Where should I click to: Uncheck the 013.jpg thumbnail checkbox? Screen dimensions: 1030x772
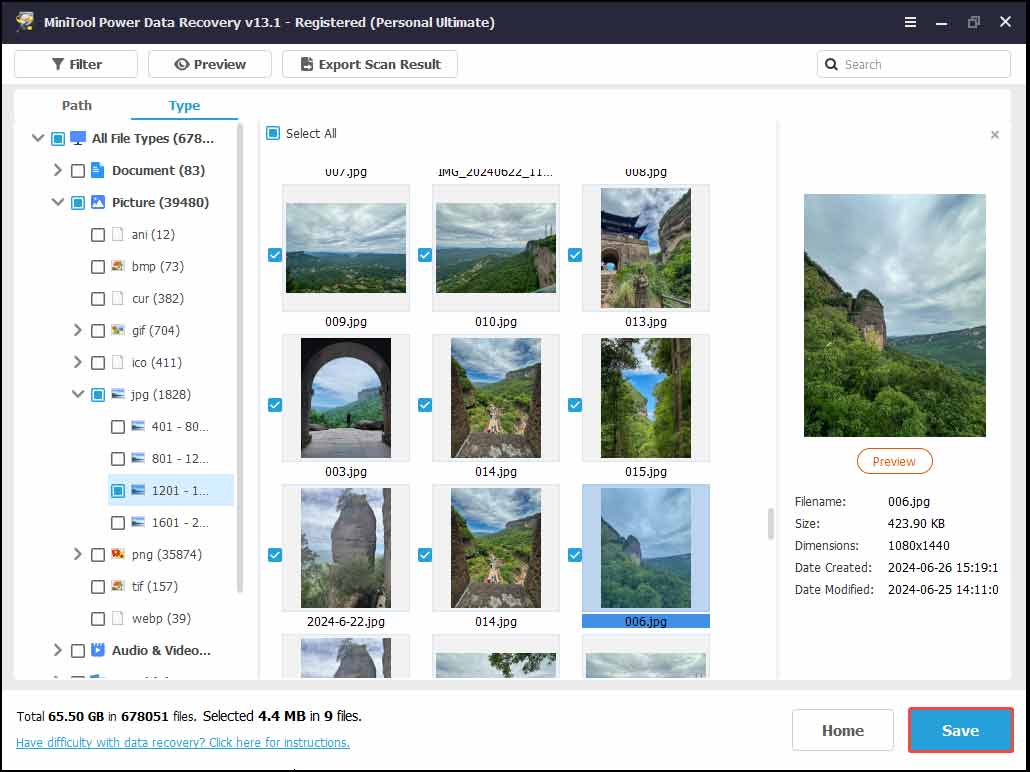tap(575, 255)
